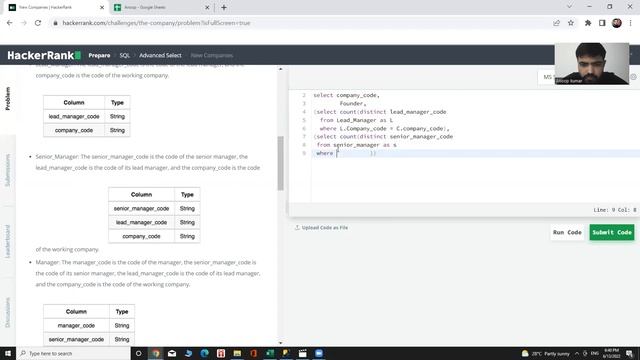This screenshot has width=640, height=360.
Task: Open the Windows Start menu
Action: tap(8, 353)
